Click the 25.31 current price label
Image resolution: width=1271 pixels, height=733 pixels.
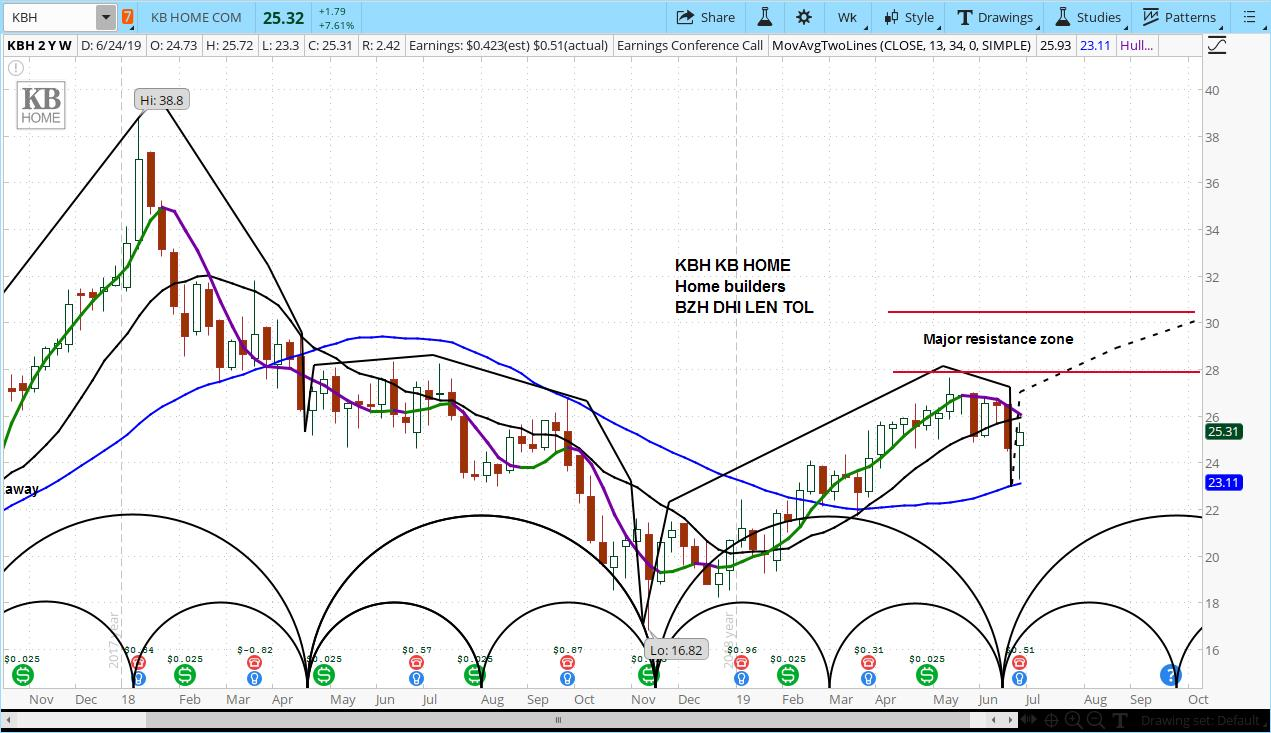tap(1223, 432)
